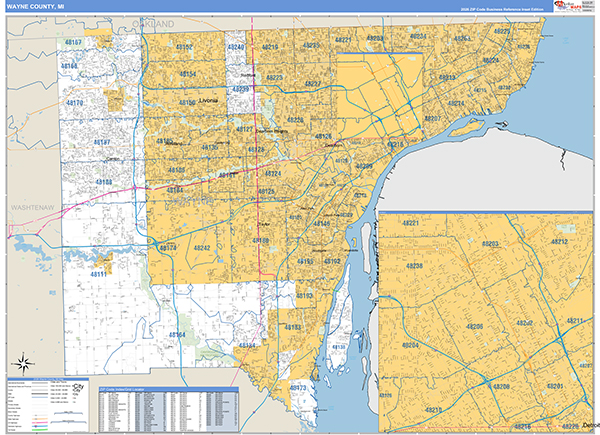The height and width of the screenshot is (435, 600).
Task: Click ZIP code 48173 label
Action: click(x=297, y=386)
